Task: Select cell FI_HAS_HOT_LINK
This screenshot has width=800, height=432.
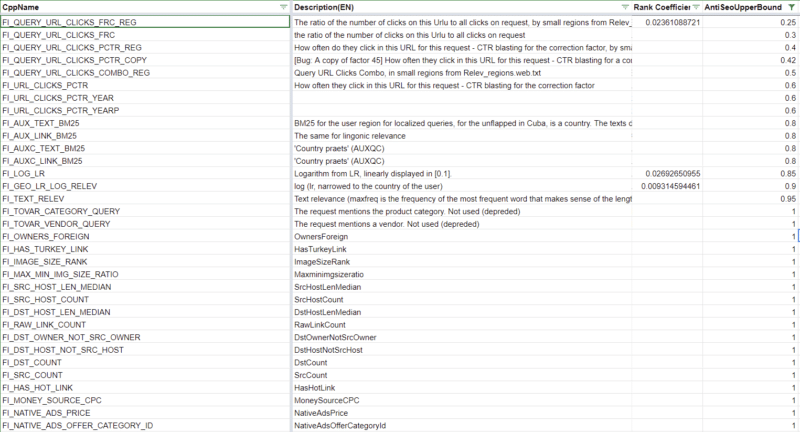Action: [145, 388]
